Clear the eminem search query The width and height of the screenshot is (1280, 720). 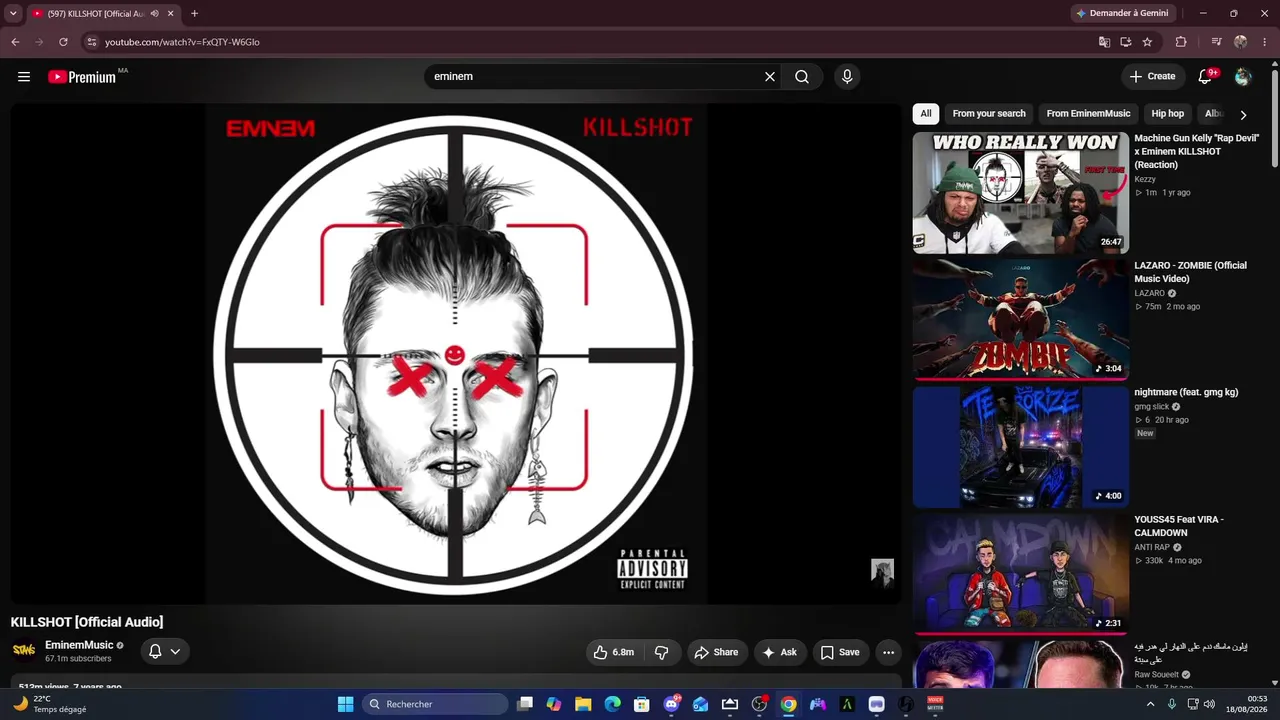tap(770, 77)
